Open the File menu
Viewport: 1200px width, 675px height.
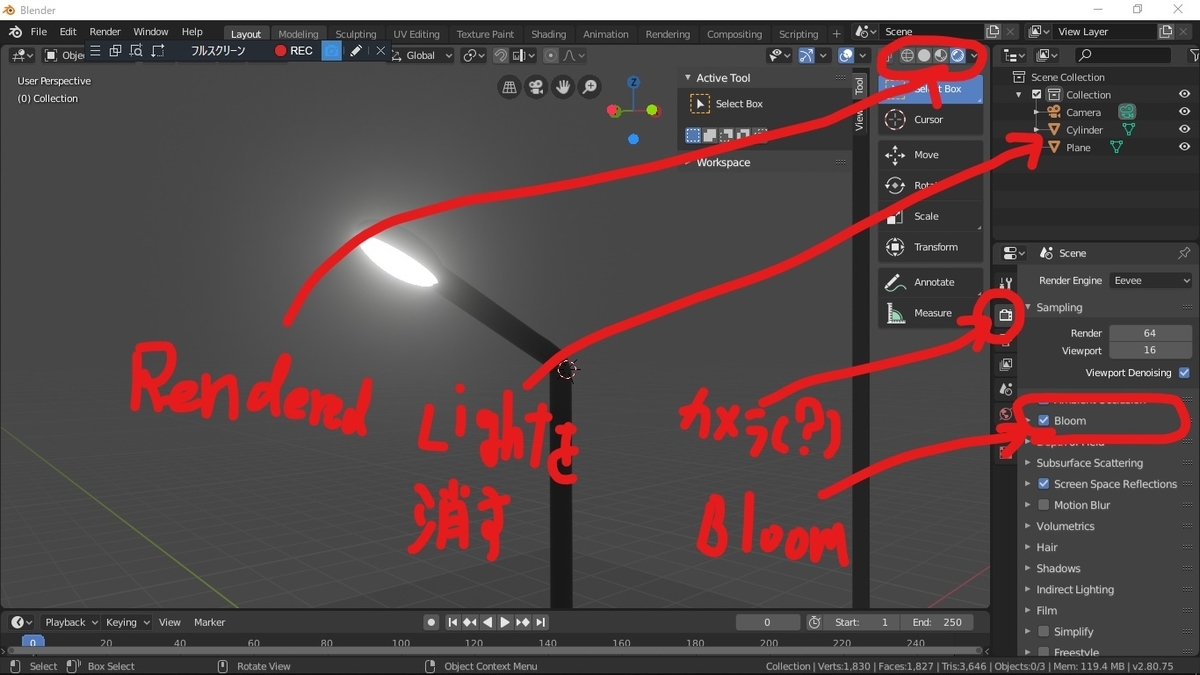[x=38, y=32]
